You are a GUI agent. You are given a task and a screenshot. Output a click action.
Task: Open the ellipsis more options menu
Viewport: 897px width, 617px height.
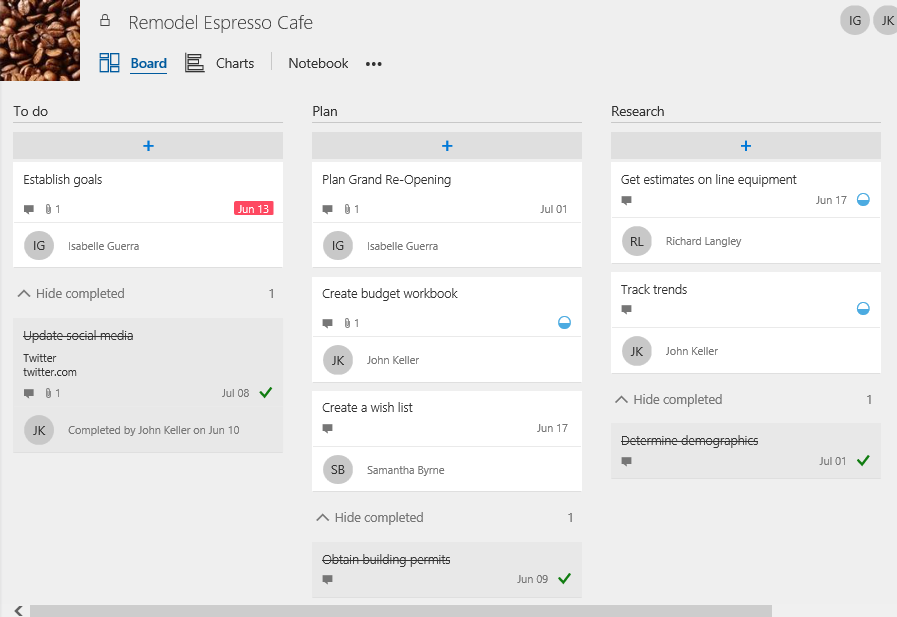(373, 63)
